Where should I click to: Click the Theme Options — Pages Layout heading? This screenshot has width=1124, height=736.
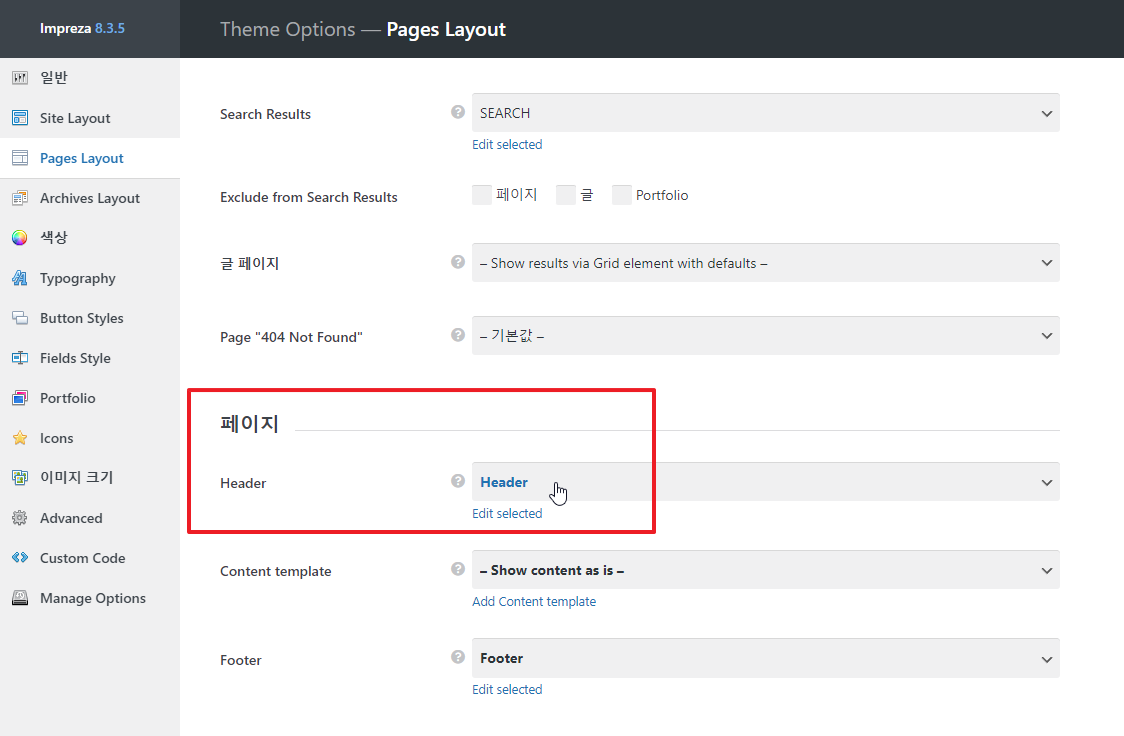[x=363, y=29]
